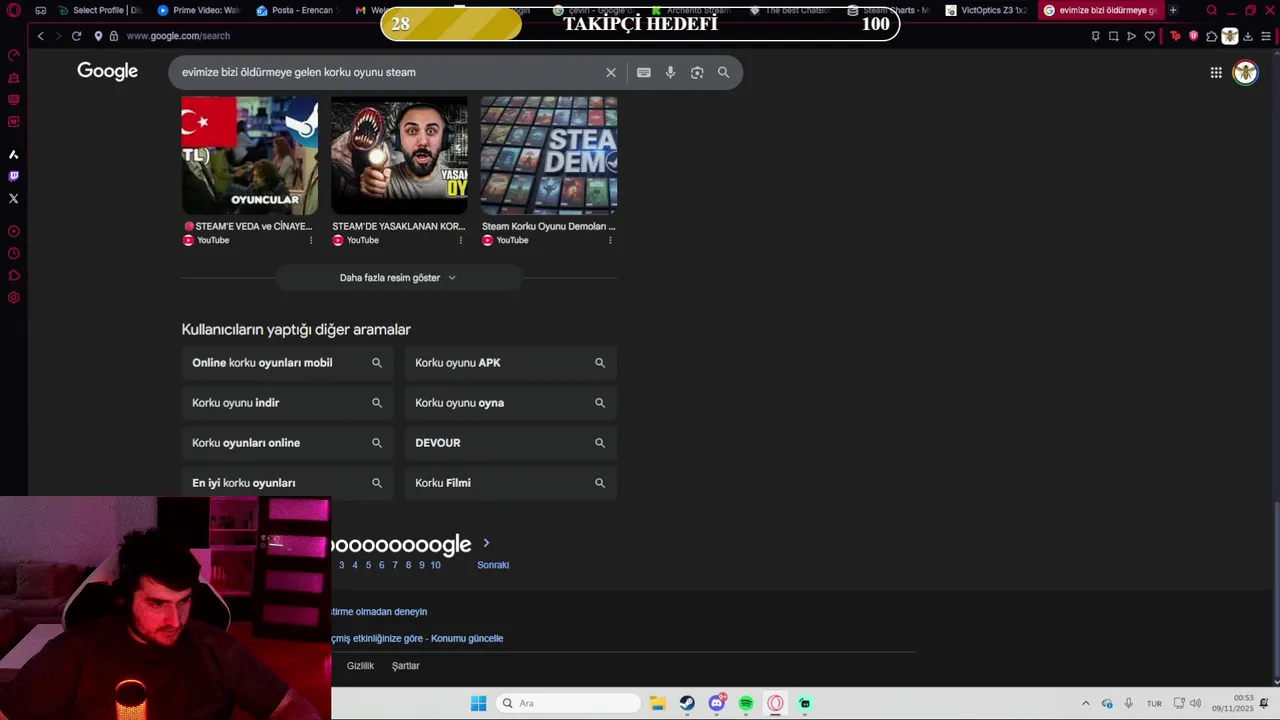Open the X sidebar panel
This screenshot has width=1280, height=720.
[13, 198]
